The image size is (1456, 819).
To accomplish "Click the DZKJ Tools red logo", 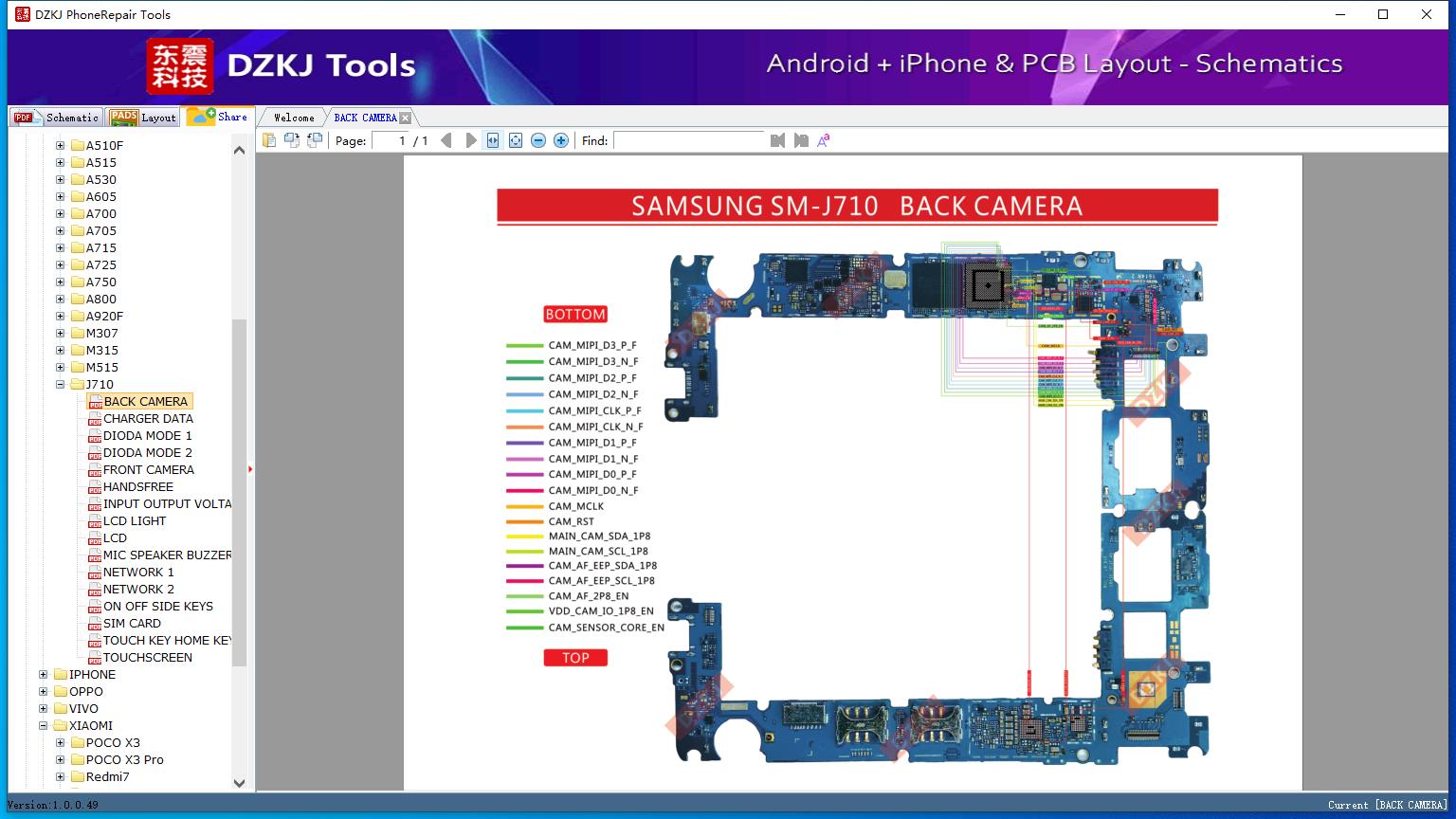I will click(x=180, y=66).
